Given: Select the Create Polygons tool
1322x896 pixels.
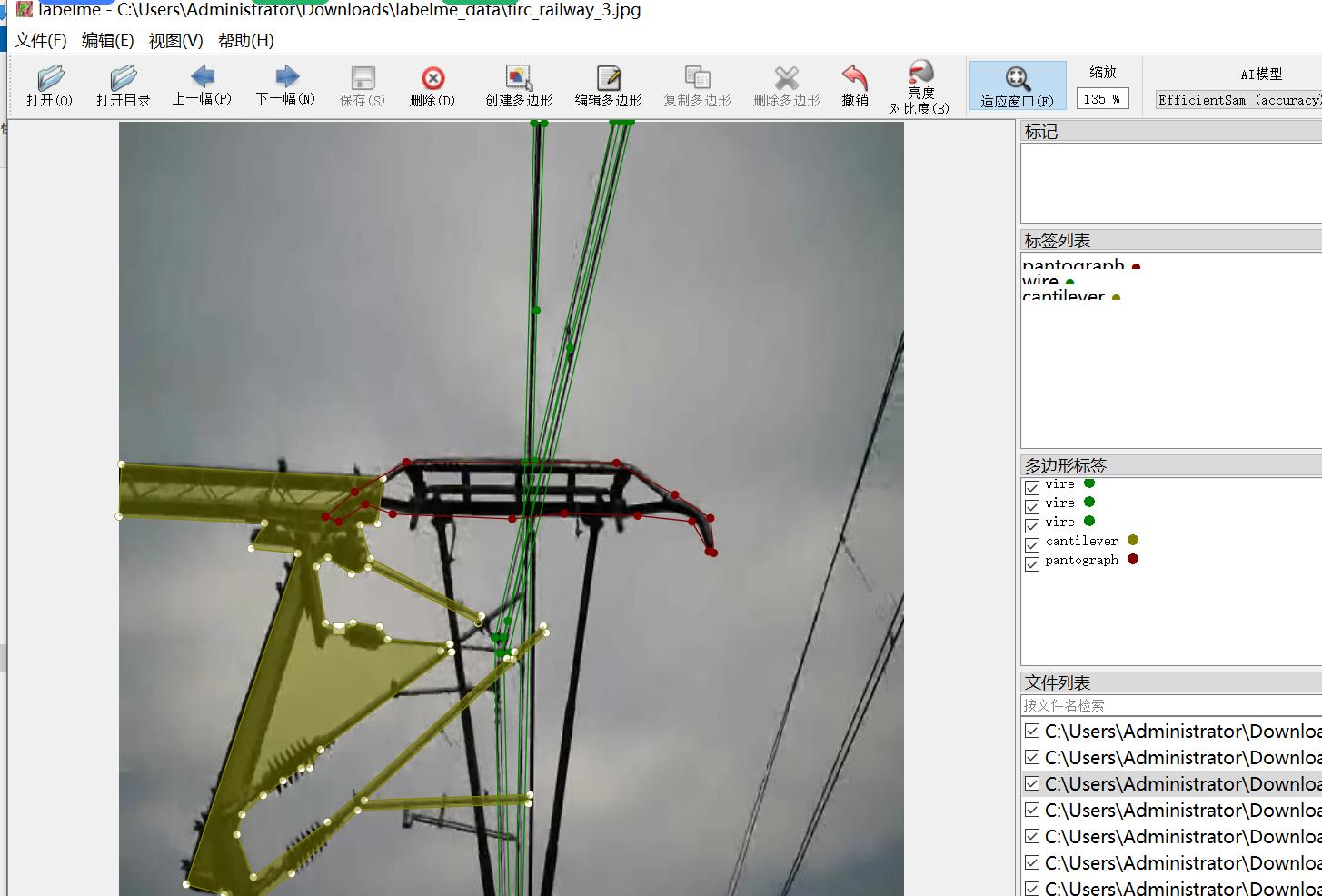Looking at the screenshot, I should (519, 85).
